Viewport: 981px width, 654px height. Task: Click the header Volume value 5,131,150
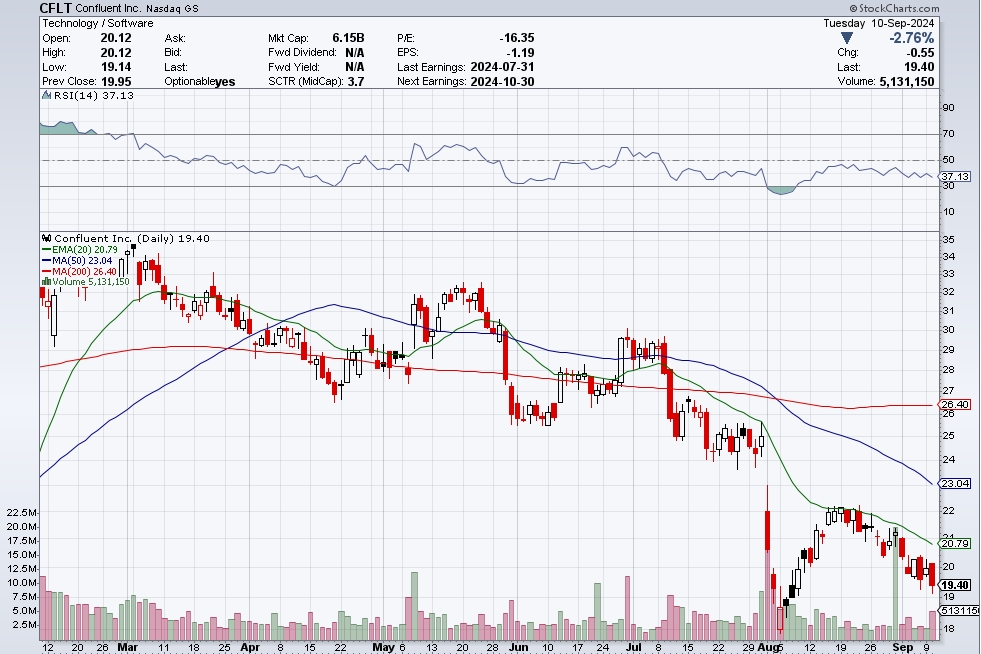[907, 81]
